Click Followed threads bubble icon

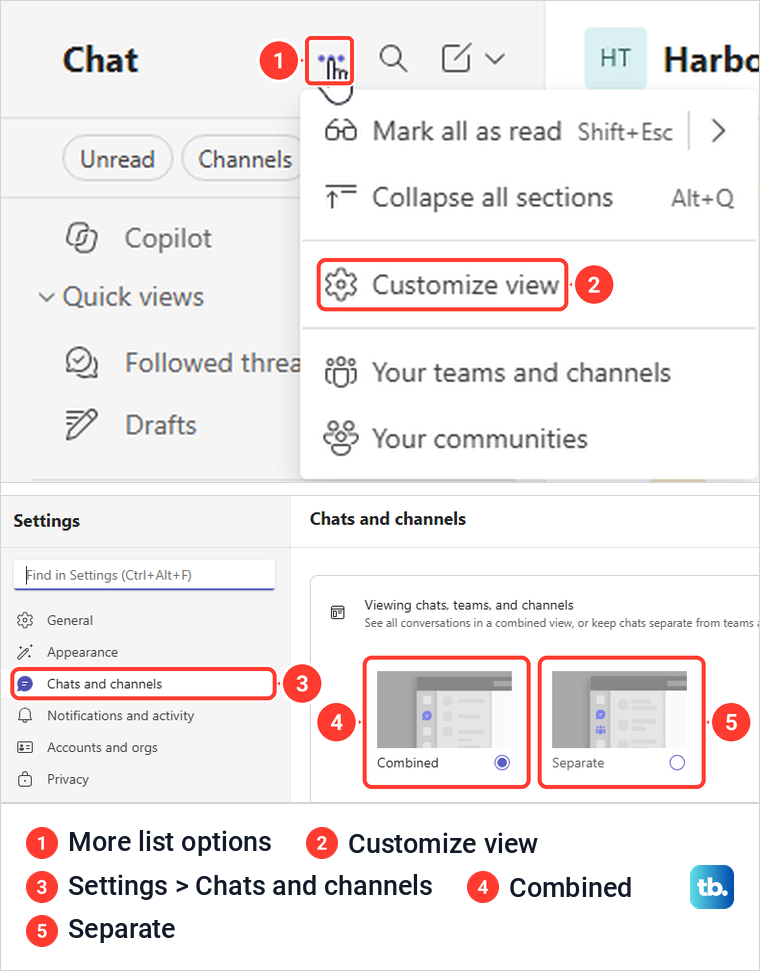point(82,363)
